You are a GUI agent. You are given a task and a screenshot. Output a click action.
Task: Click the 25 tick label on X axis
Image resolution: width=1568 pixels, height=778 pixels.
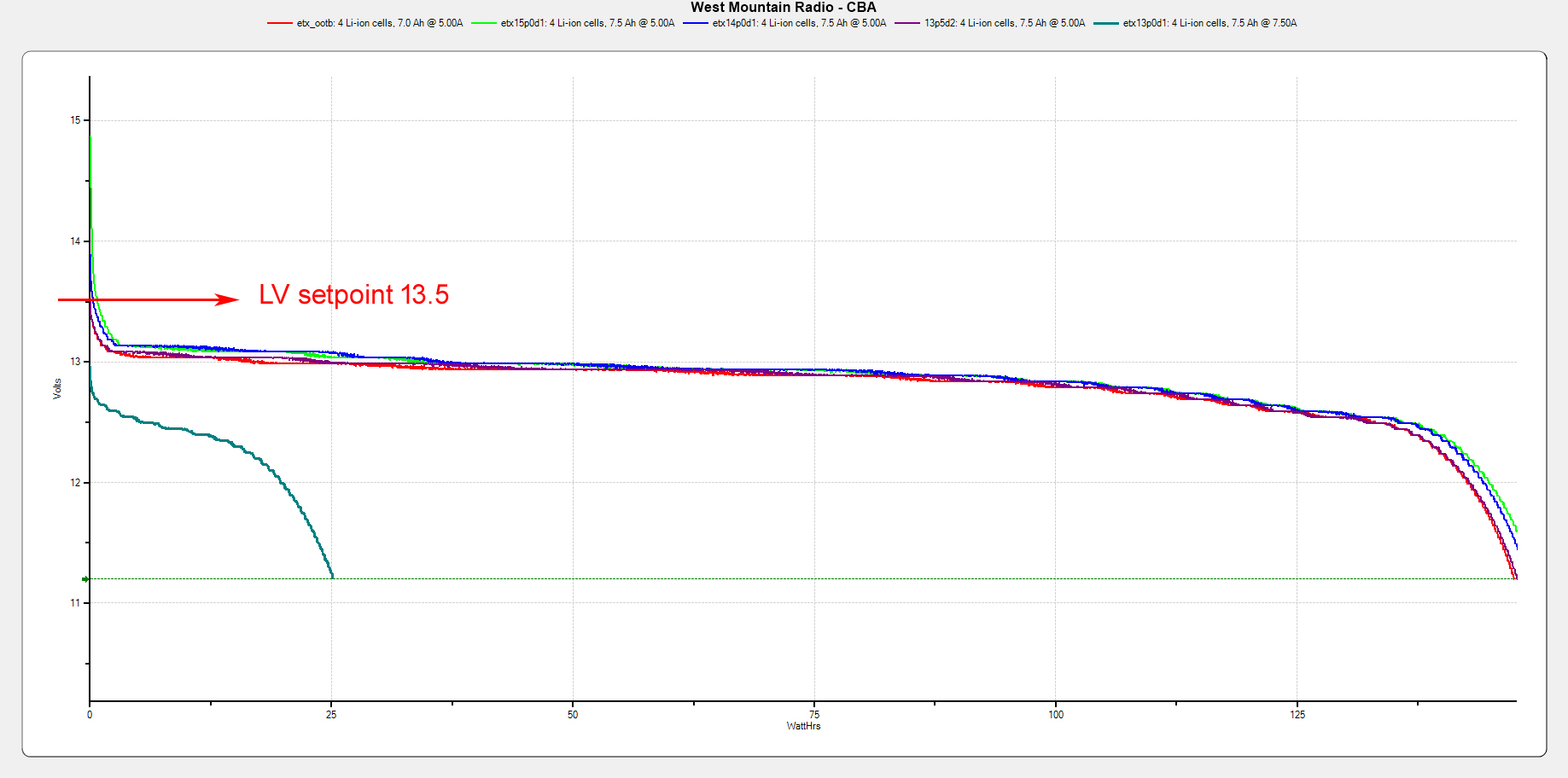[331, 715]
